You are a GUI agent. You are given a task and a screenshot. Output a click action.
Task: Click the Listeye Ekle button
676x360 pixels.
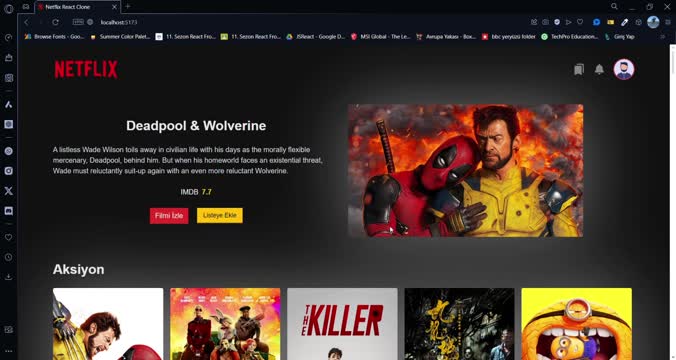click(220, 216)
